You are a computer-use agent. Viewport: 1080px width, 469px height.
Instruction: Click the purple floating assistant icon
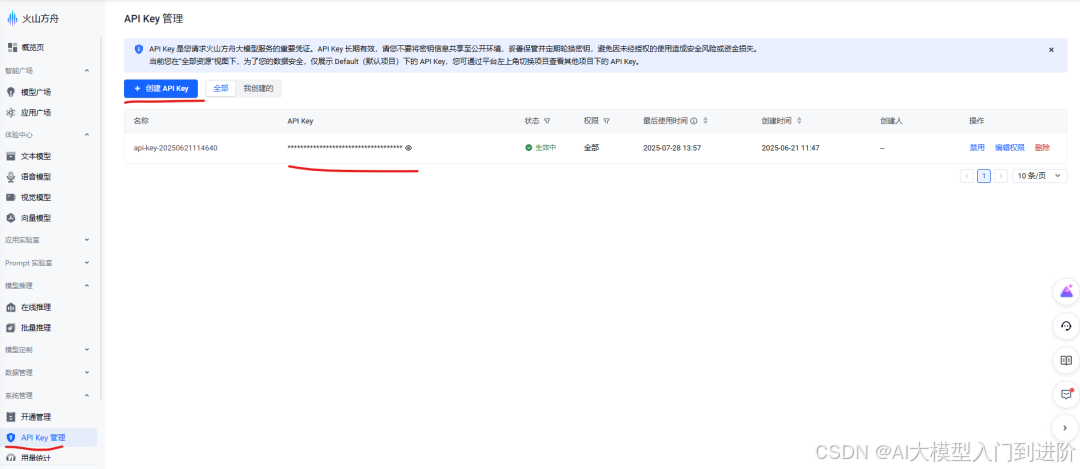[1066, 291]
